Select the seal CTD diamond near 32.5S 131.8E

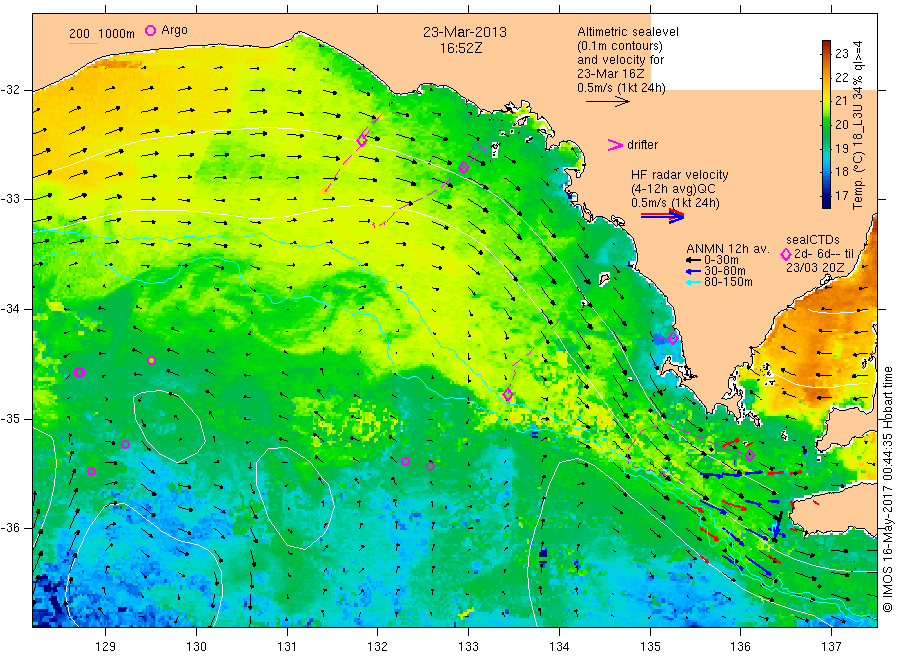(x=362, y=140)
